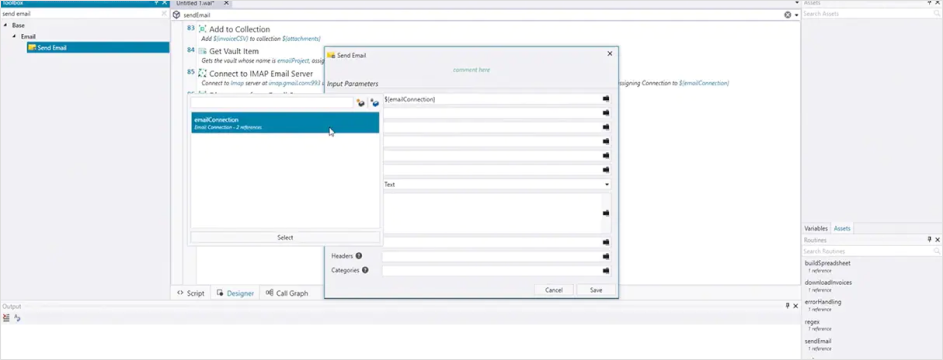Viewport: 943px width, 360px height.
Task: Pin the Routines panel
Action: [930, 240]
